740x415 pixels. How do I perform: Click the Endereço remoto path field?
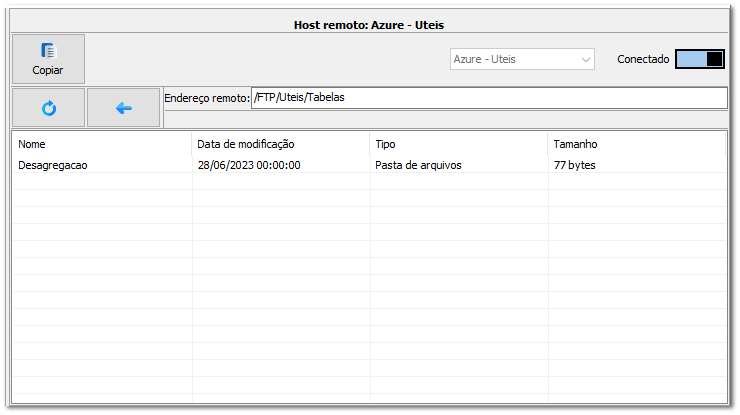[x=488, y=98]
